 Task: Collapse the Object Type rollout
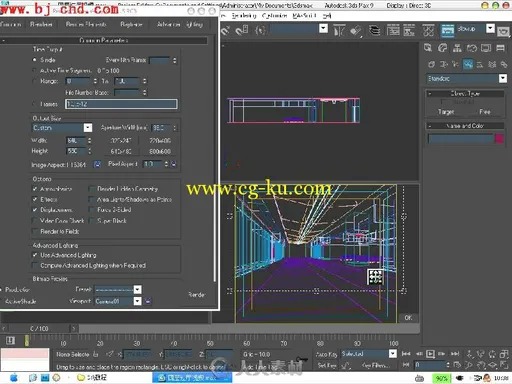465,93
